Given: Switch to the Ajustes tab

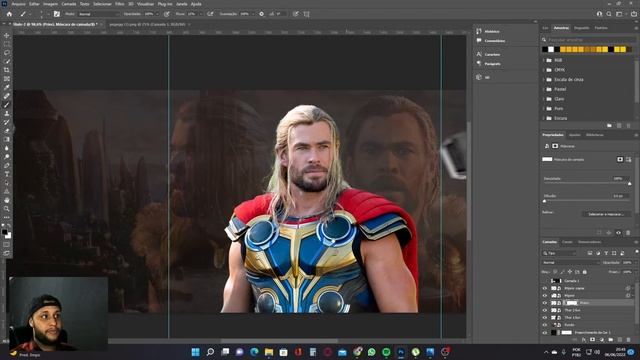Looking at the screenshot, I should [575, 135].
